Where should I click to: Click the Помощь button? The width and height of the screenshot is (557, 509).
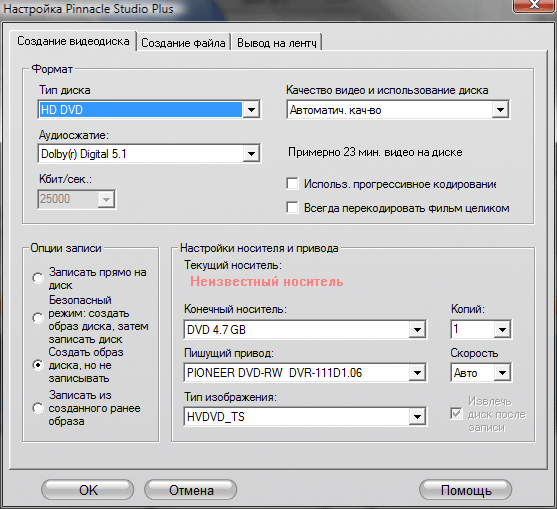(466, 490)
